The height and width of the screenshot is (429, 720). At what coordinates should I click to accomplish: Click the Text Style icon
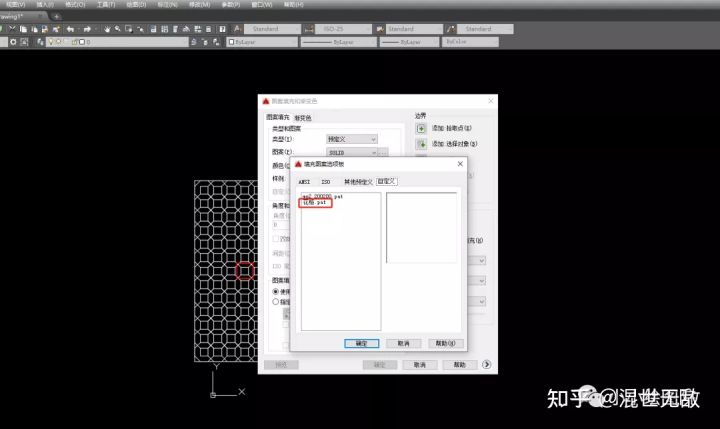(x=237, y=29)
